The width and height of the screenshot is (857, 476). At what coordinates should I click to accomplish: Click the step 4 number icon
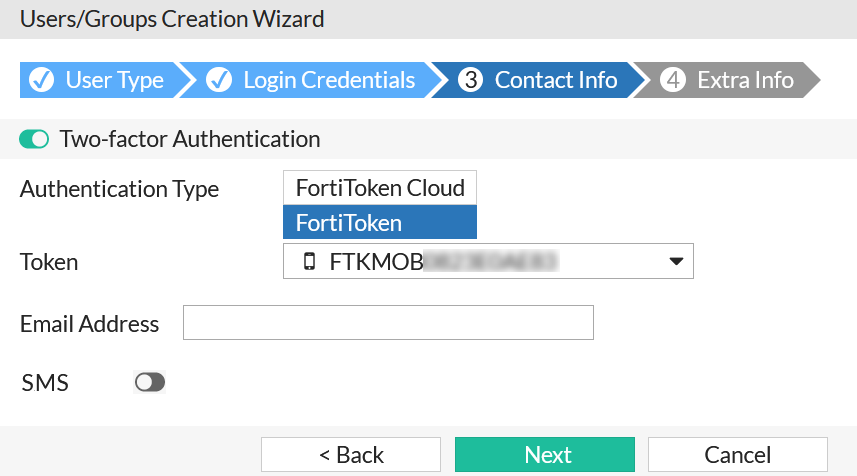673,80
